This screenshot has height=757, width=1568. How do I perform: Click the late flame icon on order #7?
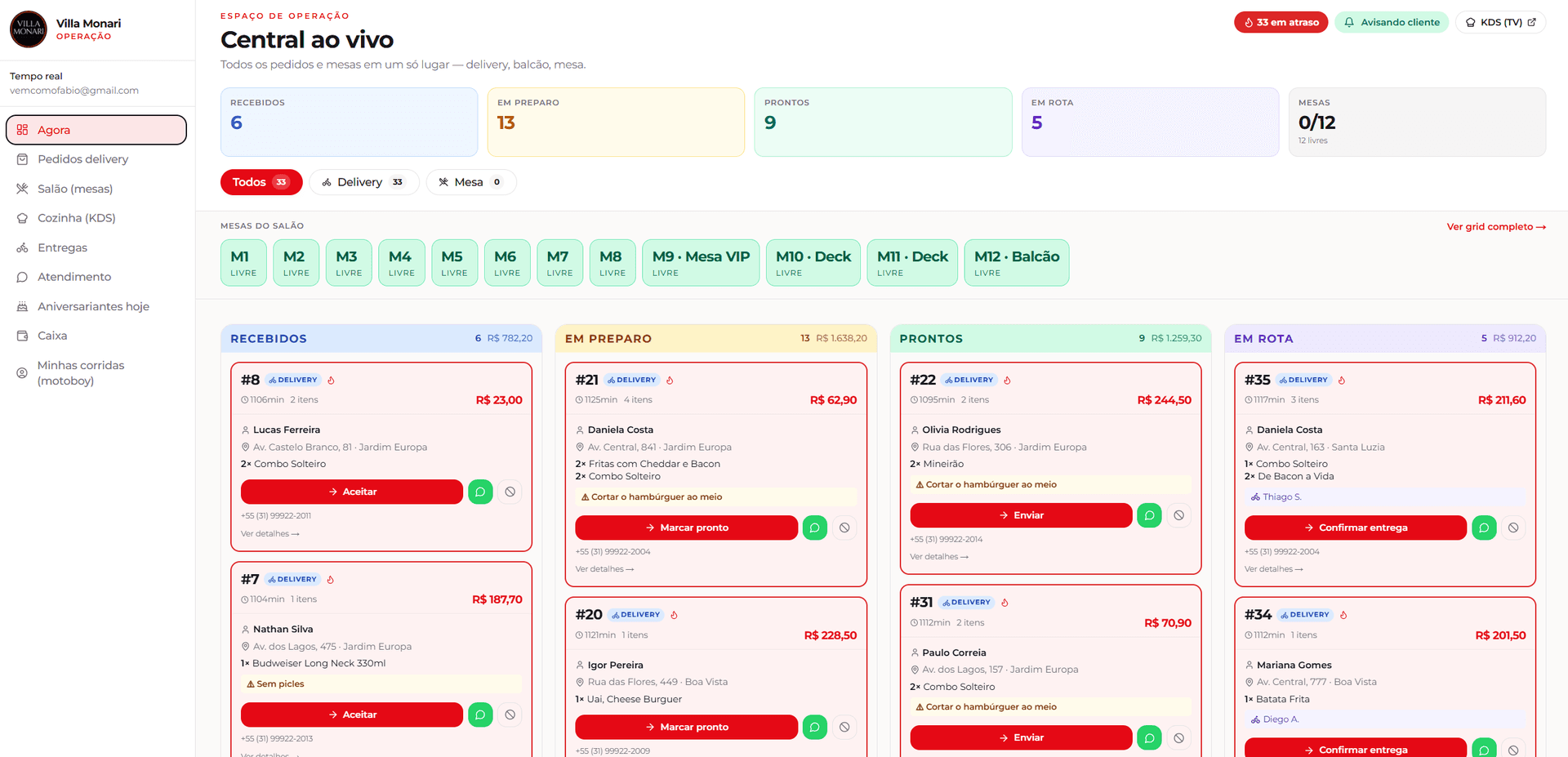click(330, 579)
